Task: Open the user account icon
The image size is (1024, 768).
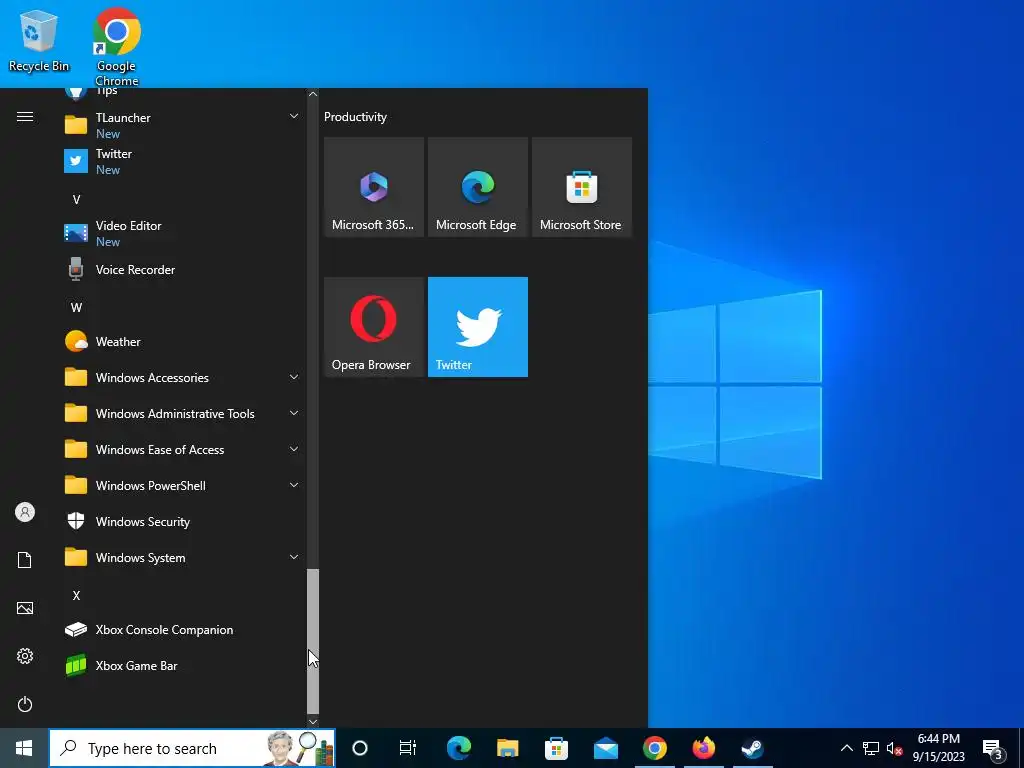Action: [x=25, y=512]
